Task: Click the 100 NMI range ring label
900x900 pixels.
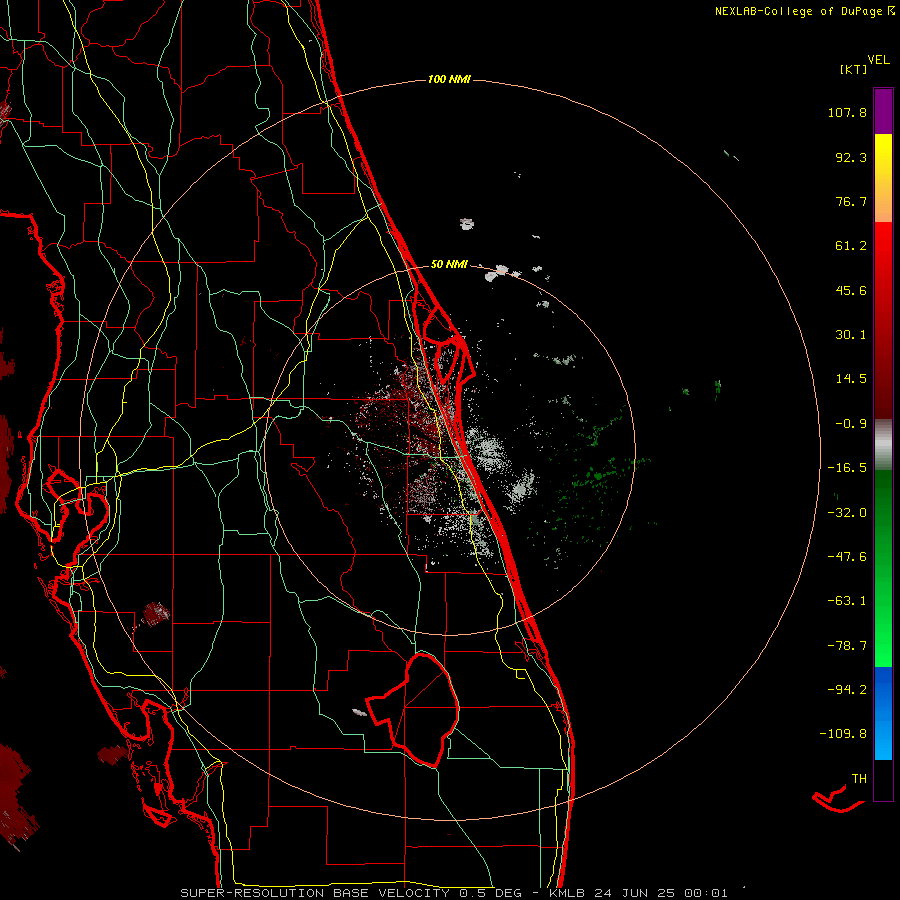Action: (x=449, y=79)
